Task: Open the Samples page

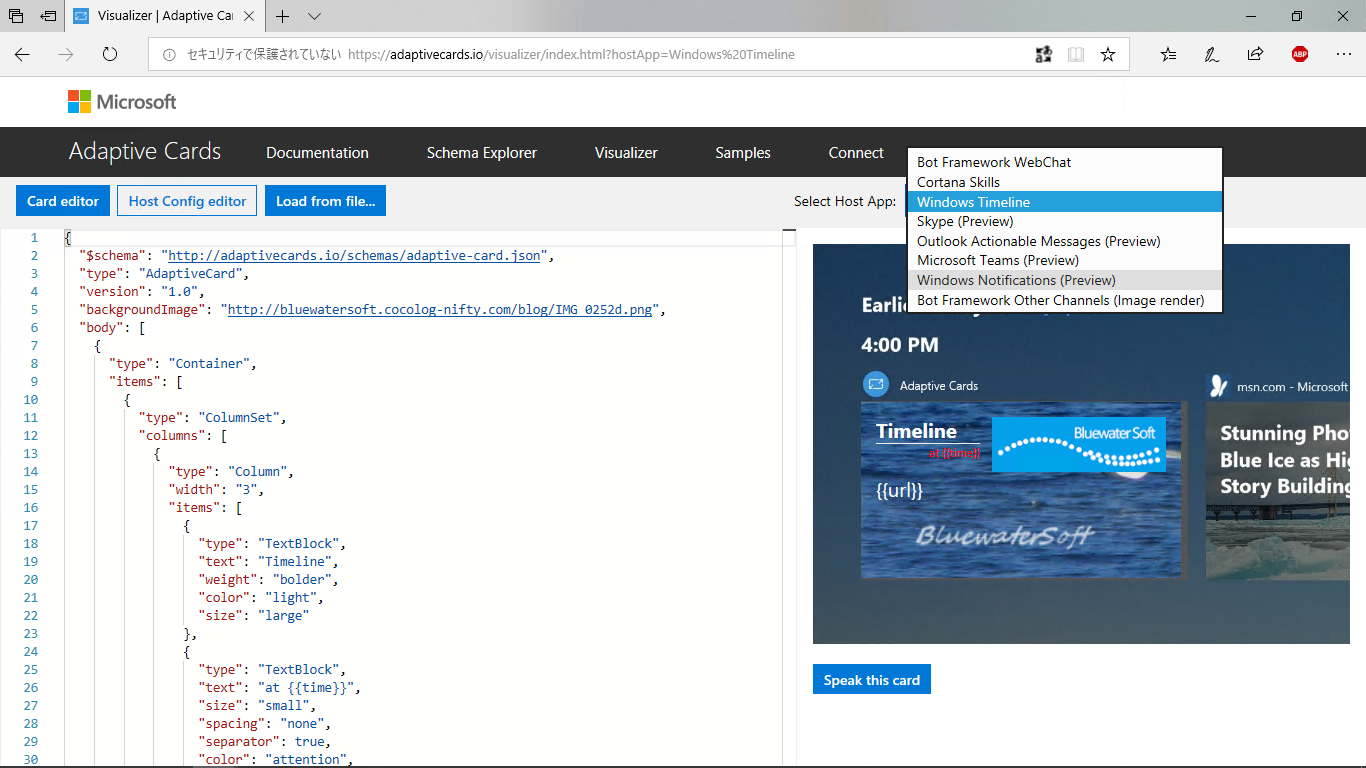Action: pos(743,153)
